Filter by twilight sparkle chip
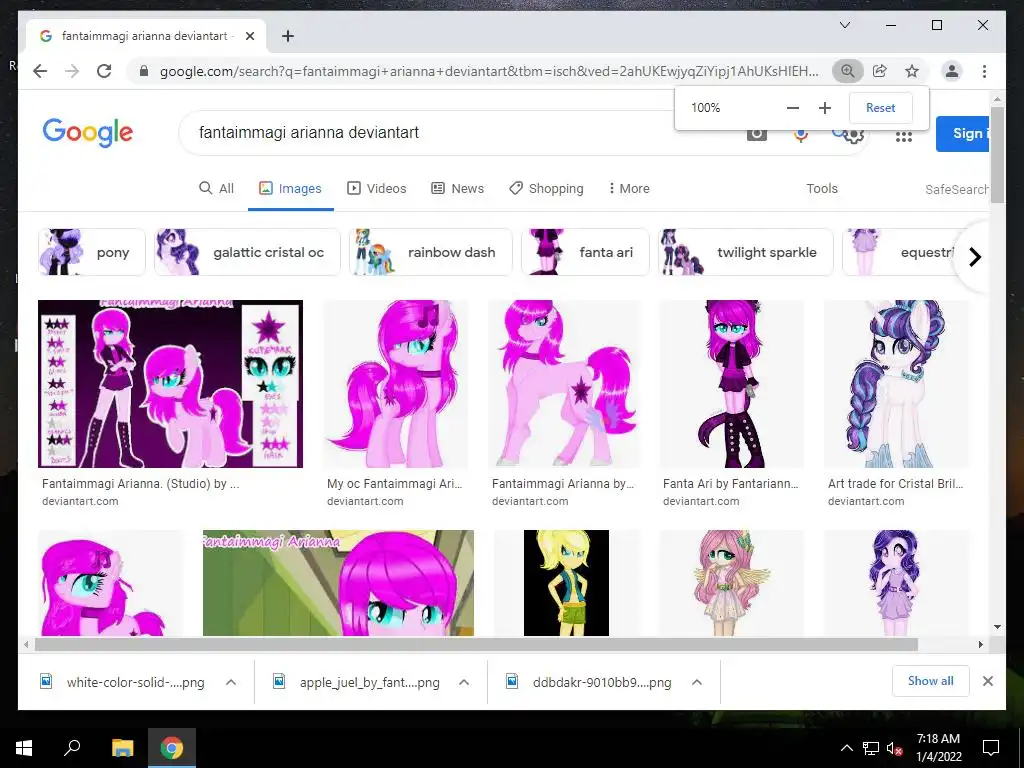This screenshot has height=768, width=1024. point(746,252)
